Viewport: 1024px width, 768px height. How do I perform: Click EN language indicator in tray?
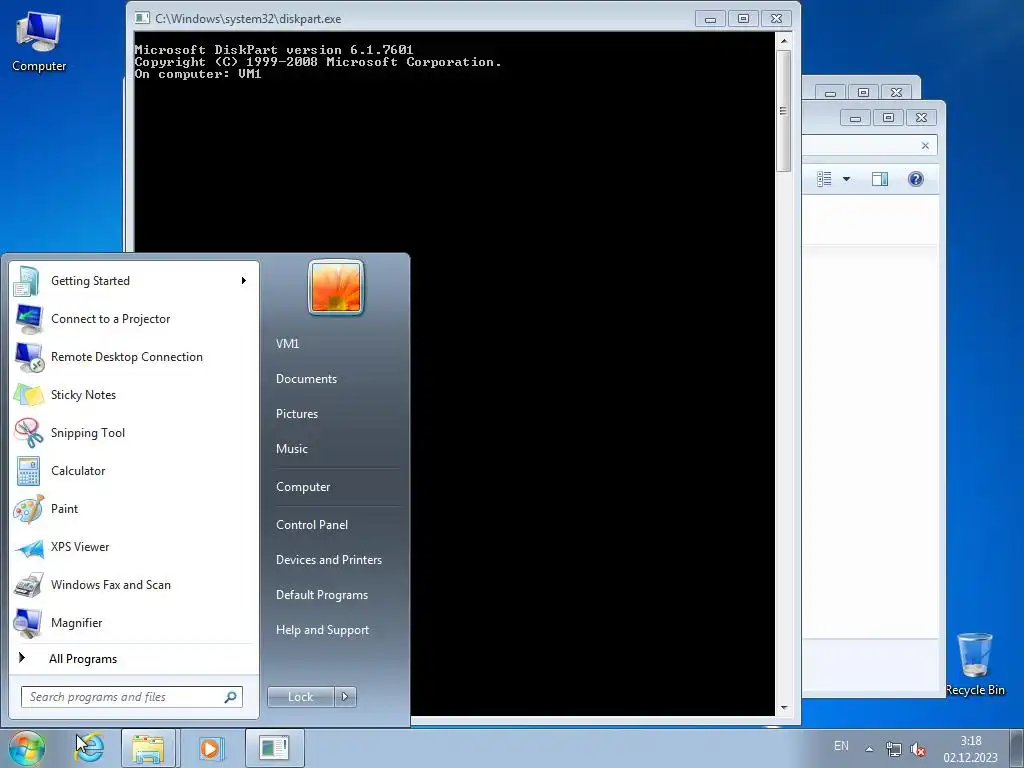tap(841, 746)
